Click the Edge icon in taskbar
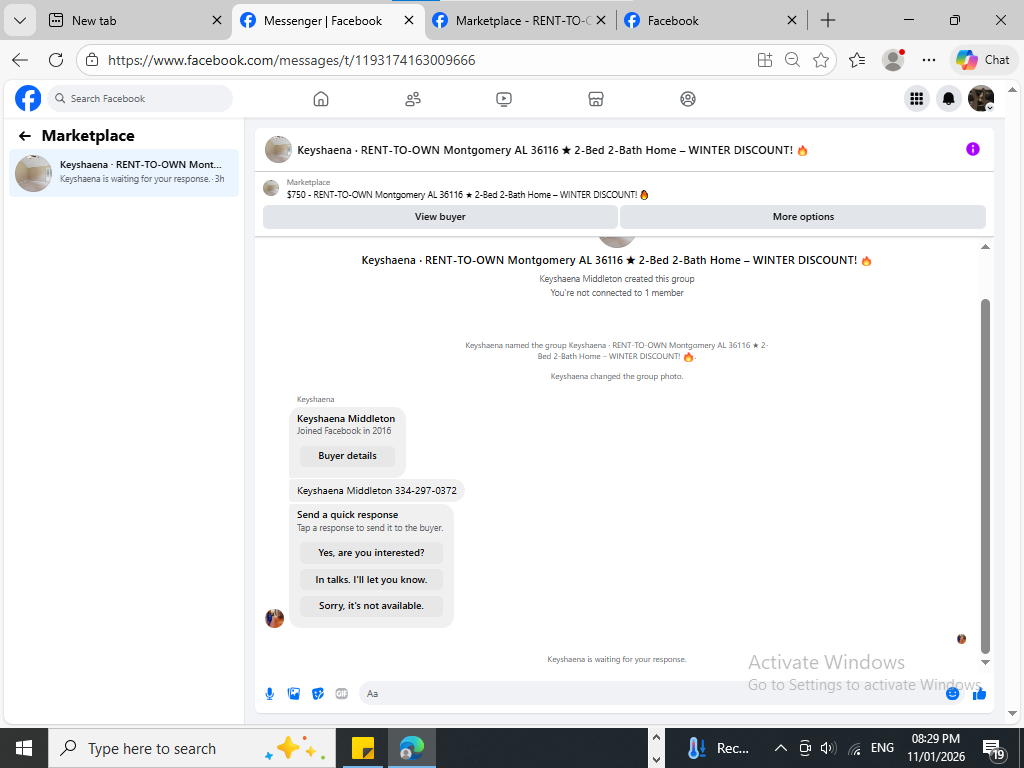 (x=412, y=748)
